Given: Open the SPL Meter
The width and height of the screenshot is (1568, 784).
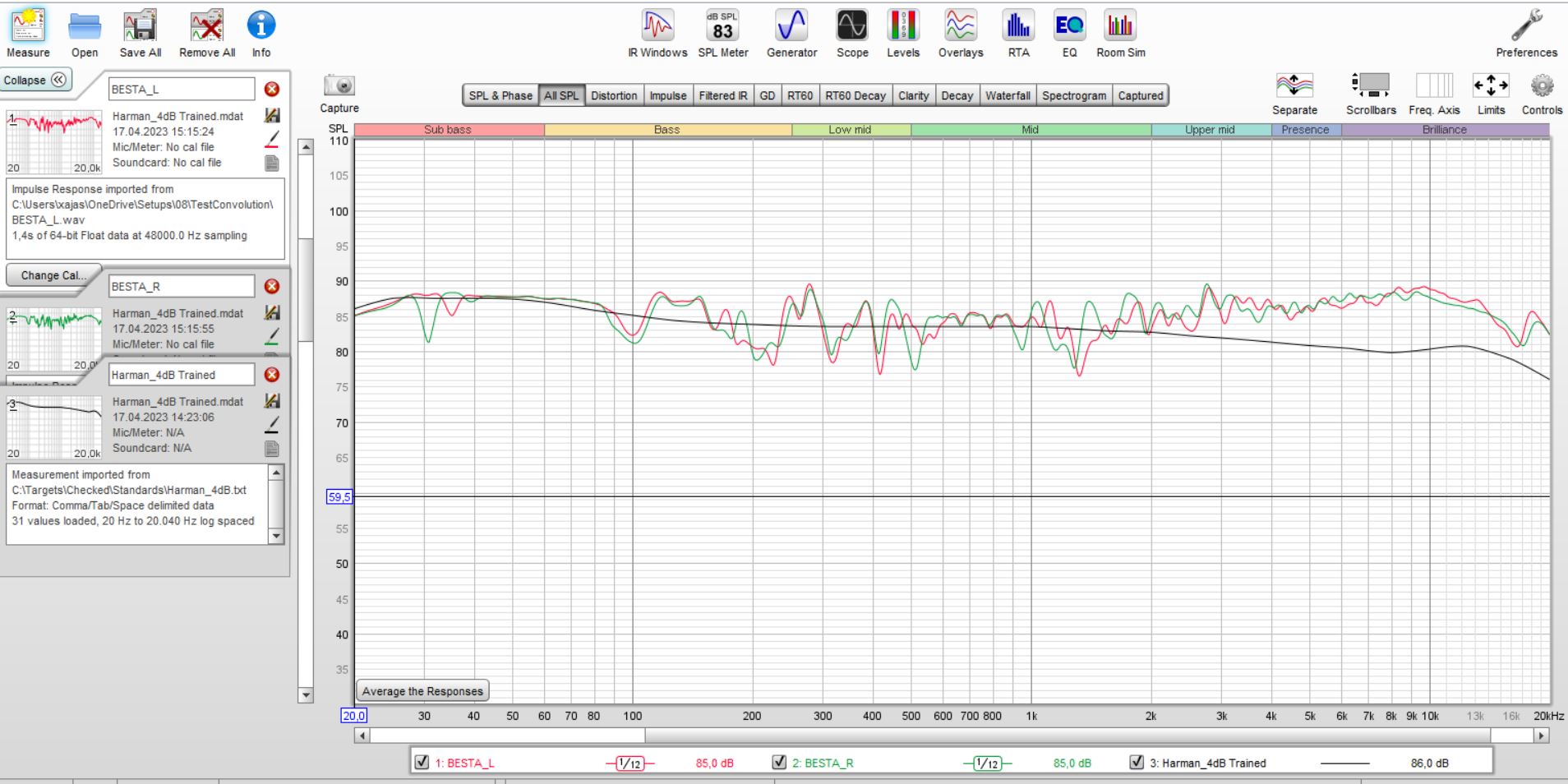Looking at the screenshot, I should 723,34.
